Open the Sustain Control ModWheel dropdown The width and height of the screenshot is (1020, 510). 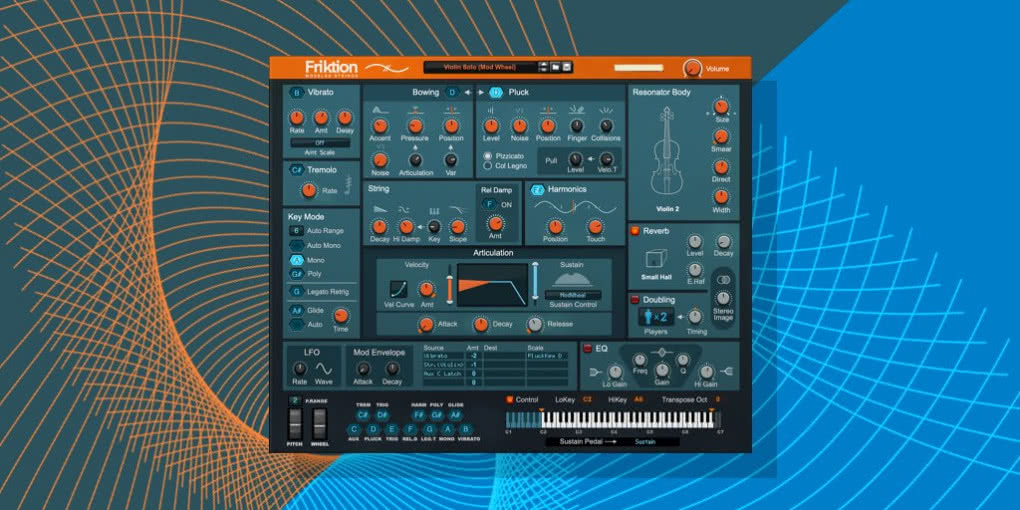point(573,295)
